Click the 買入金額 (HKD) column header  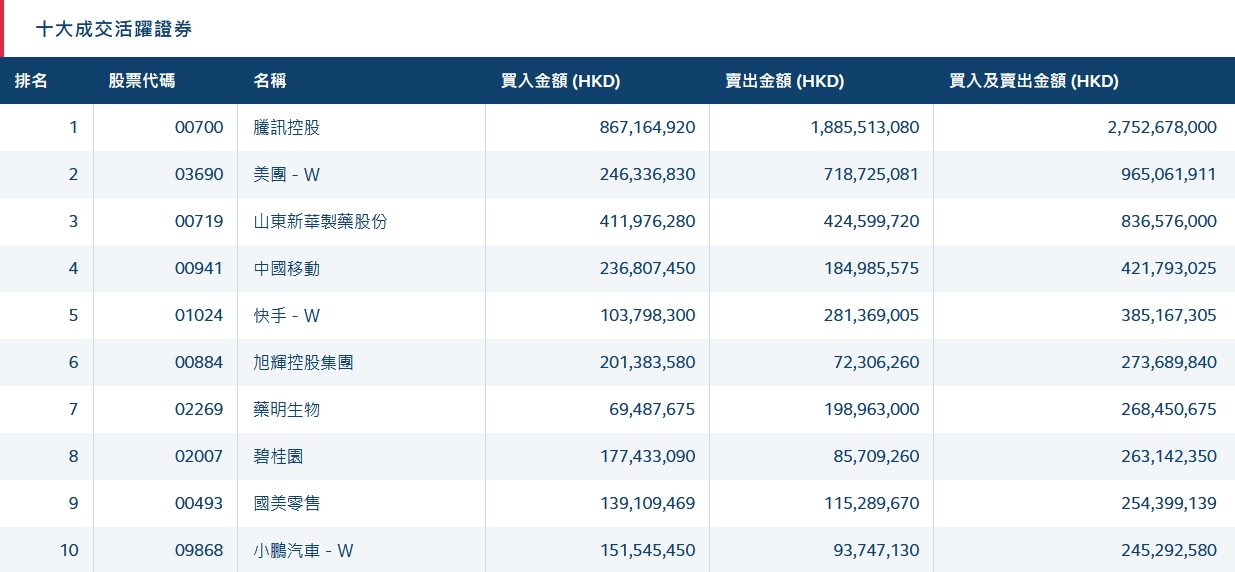click(561, 81)
